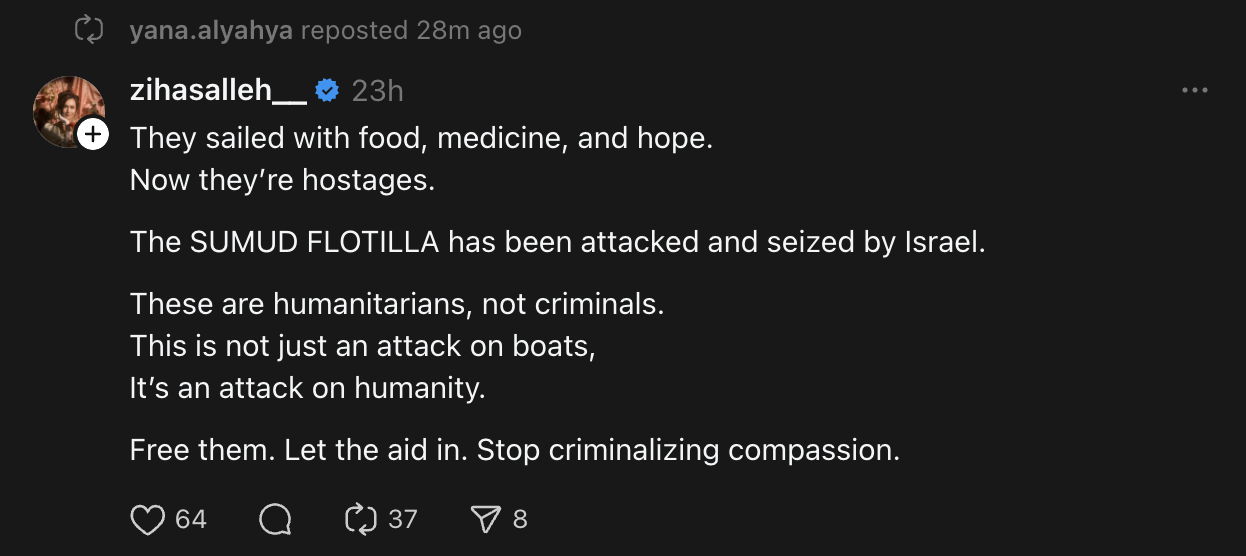Open the zihasalleh__ username link
This screenshot has width=1246, height=556.
218,91
